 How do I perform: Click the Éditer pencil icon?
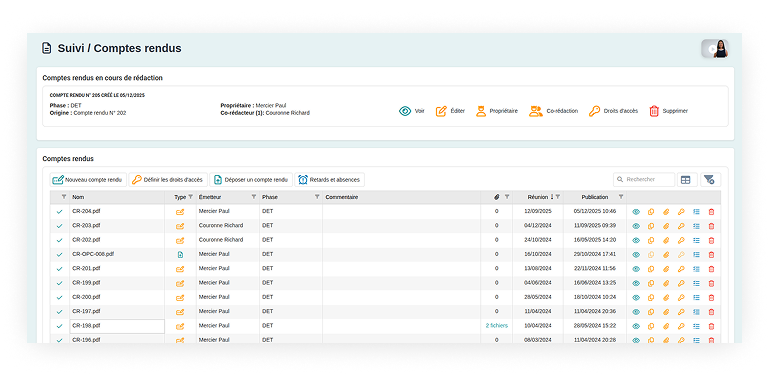click(441, 111)
